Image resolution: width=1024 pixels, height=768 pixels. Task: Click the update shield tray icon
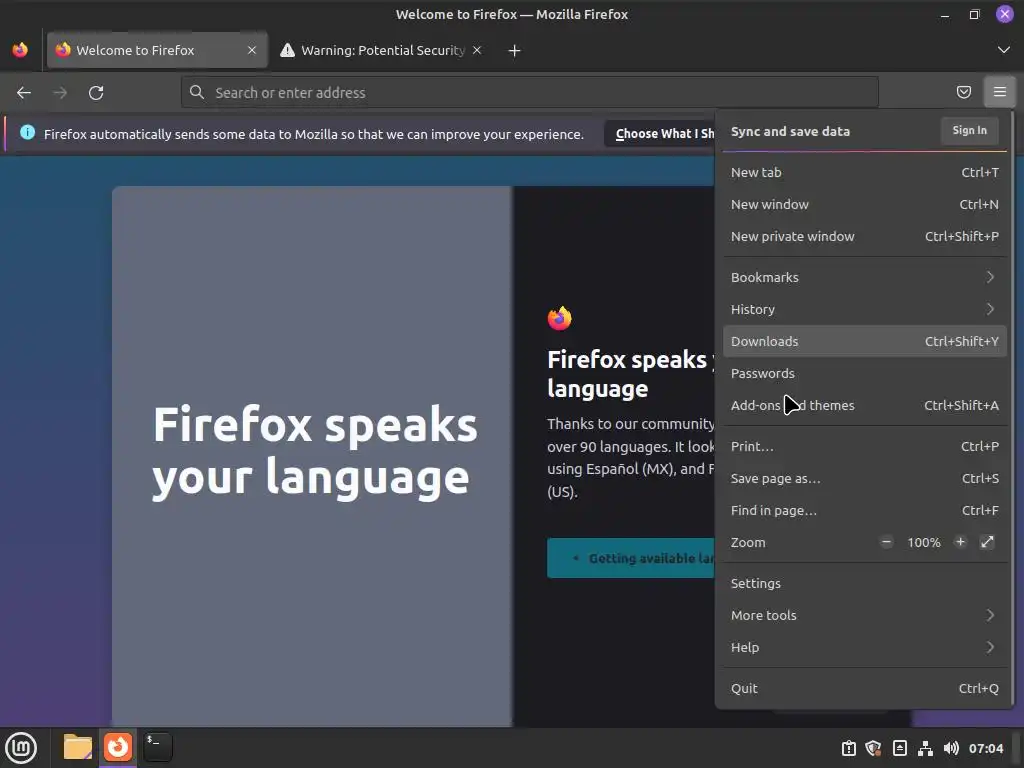pos(874,748)
